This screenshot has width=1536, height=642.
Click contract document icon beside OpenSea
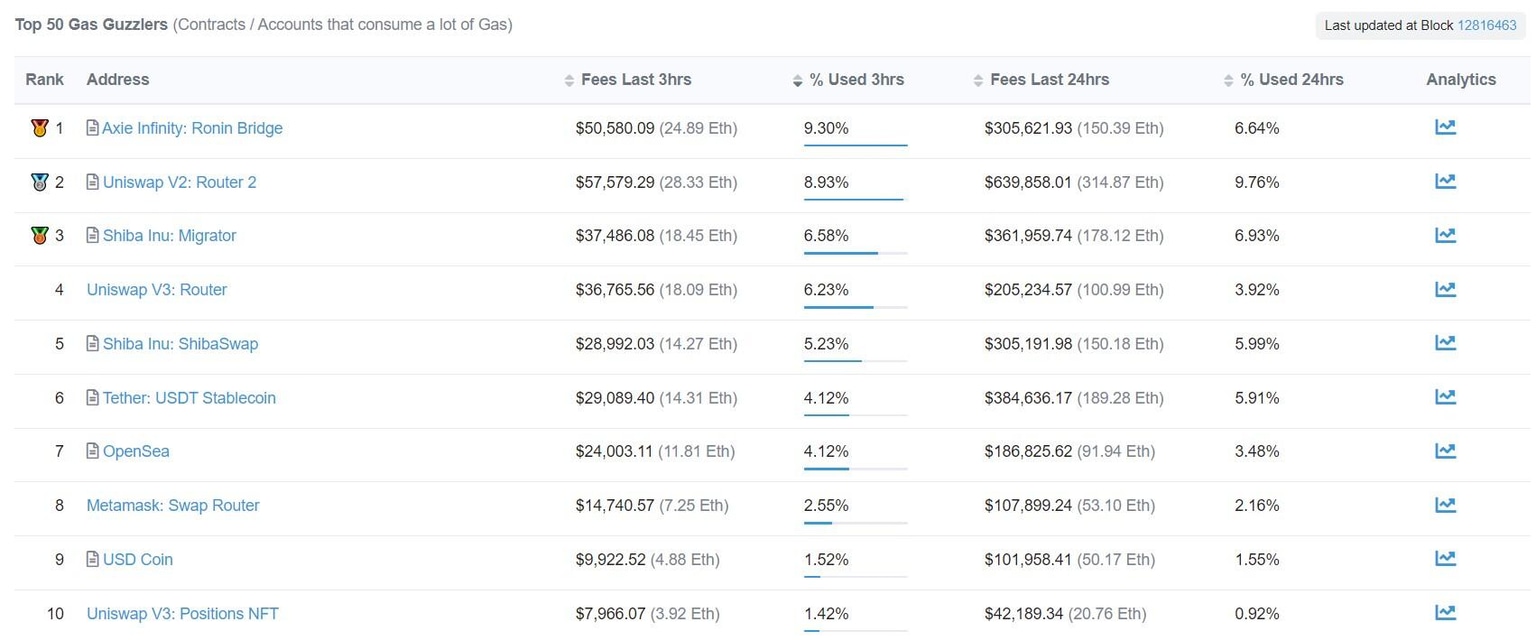tap(93, 451)
